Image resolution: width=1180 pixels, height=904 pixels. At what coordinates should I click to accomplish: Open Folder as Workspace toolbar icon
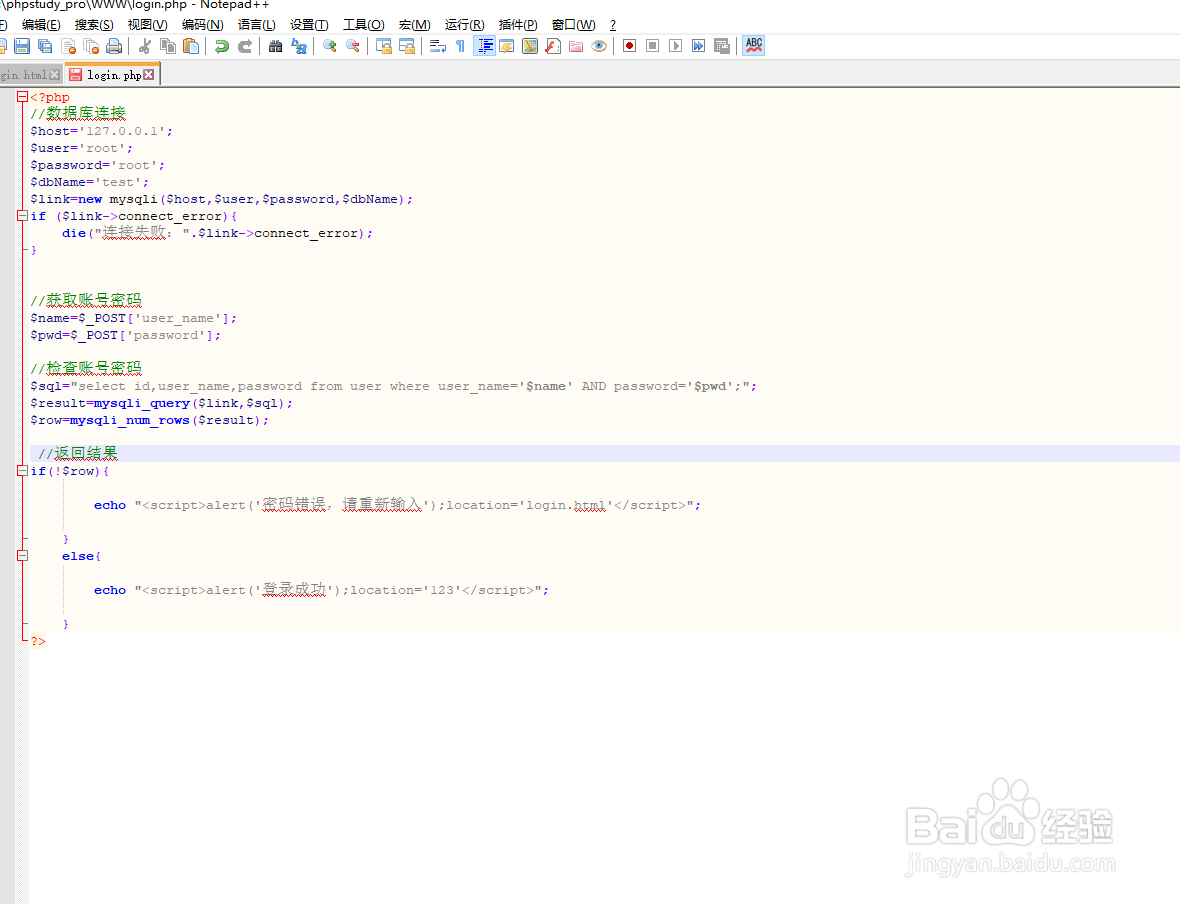tap(576, 46)
